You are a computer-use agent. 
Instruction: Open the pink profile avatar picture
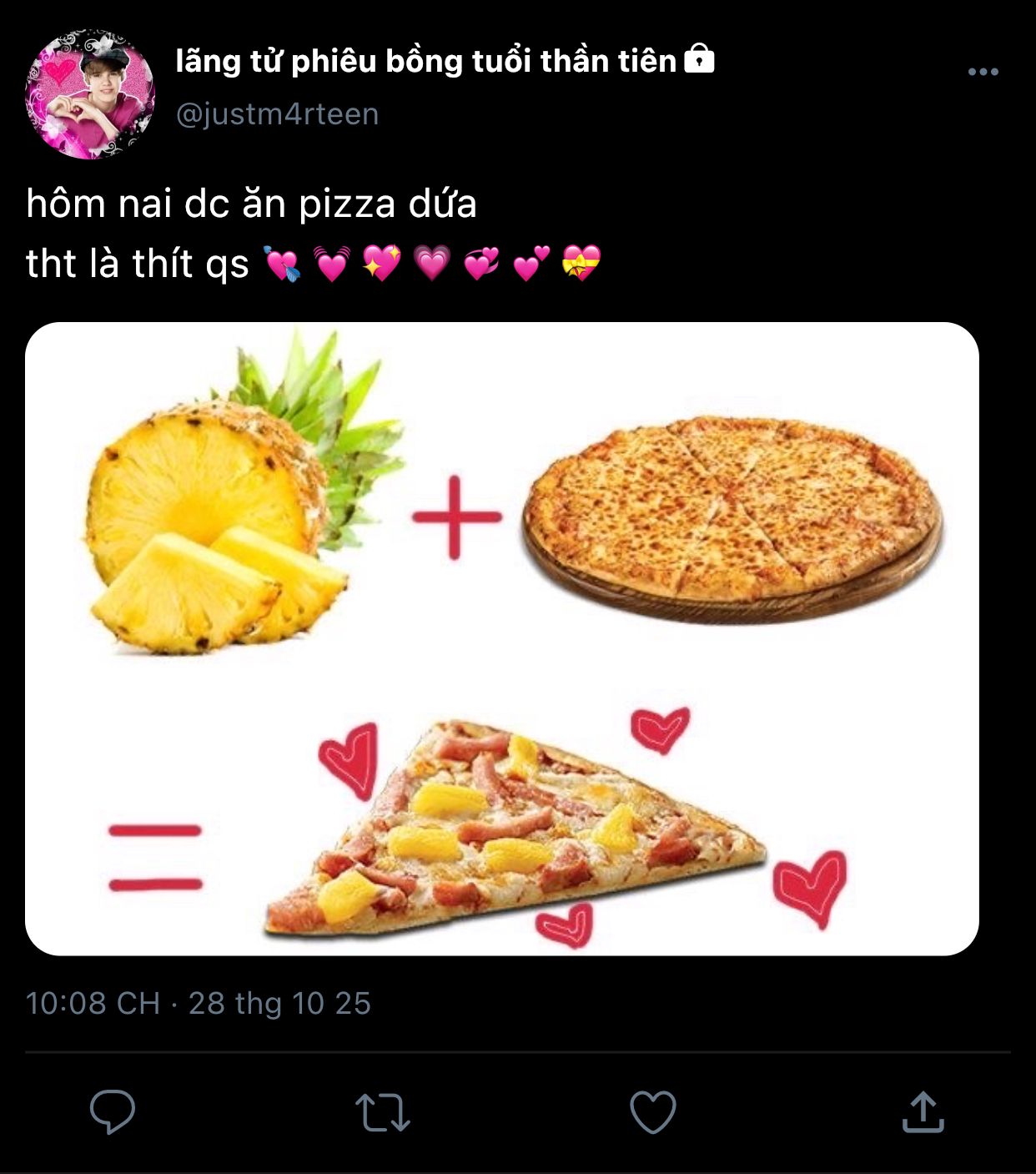click(x=90, y=93)
